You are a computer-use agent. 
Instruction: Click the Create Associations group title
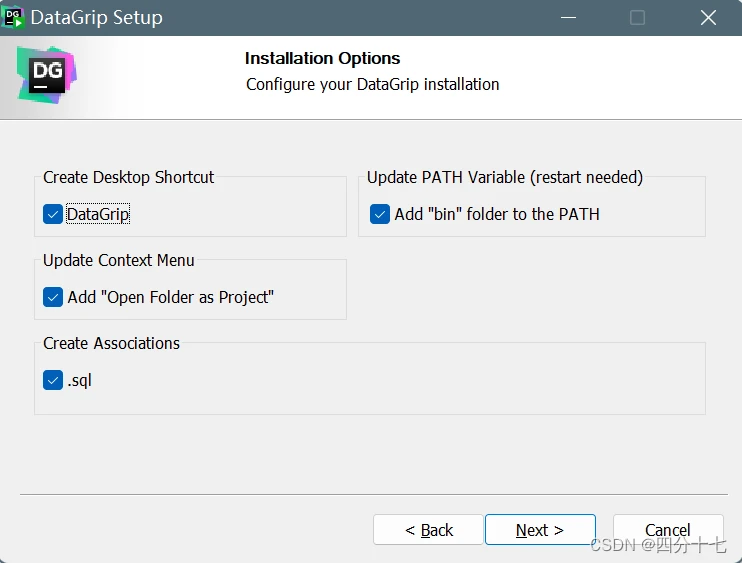(111, 343)
